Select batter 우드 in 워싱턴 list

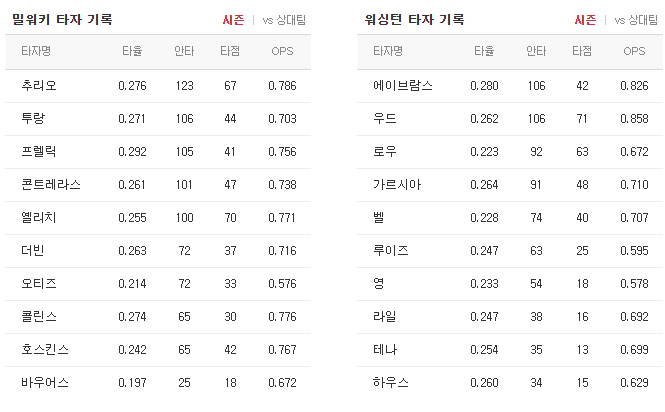385,119
